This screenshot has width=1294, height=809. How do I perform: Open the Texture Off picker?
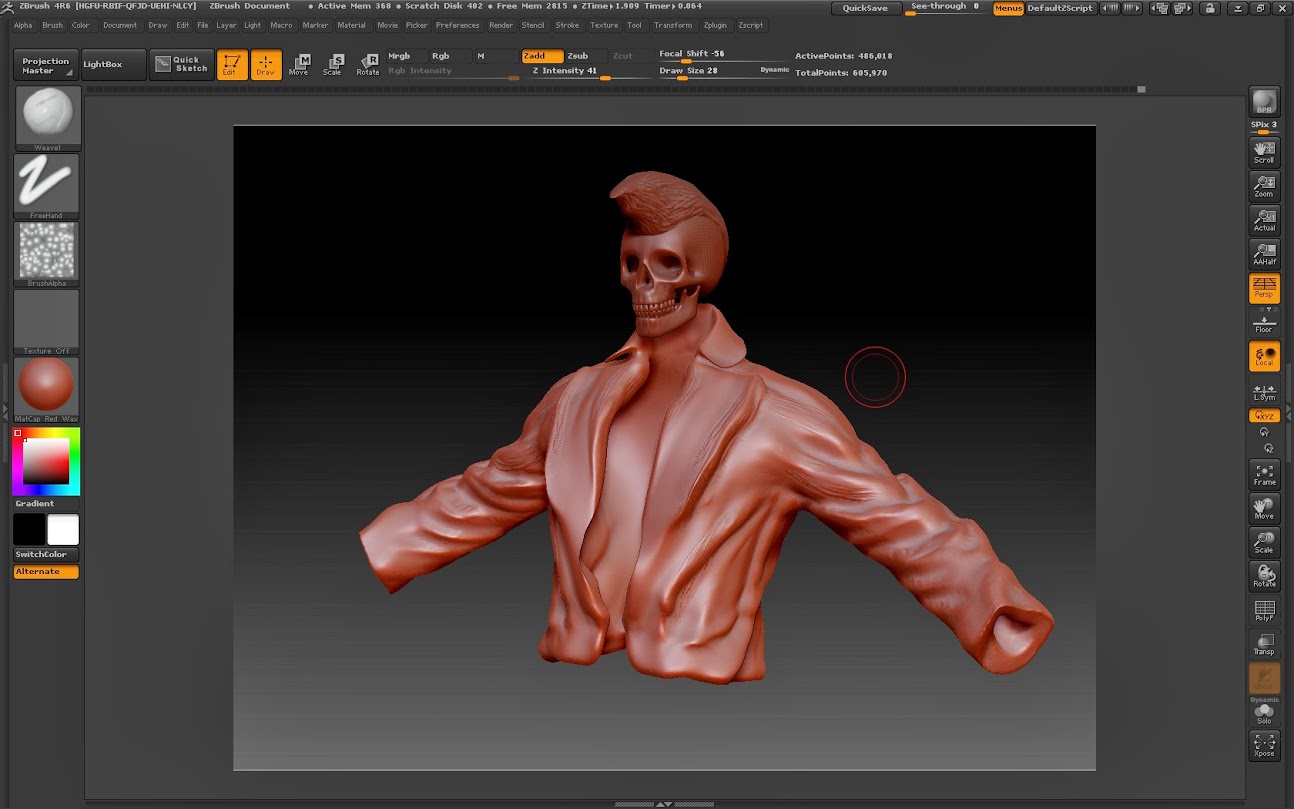(47, 322)
